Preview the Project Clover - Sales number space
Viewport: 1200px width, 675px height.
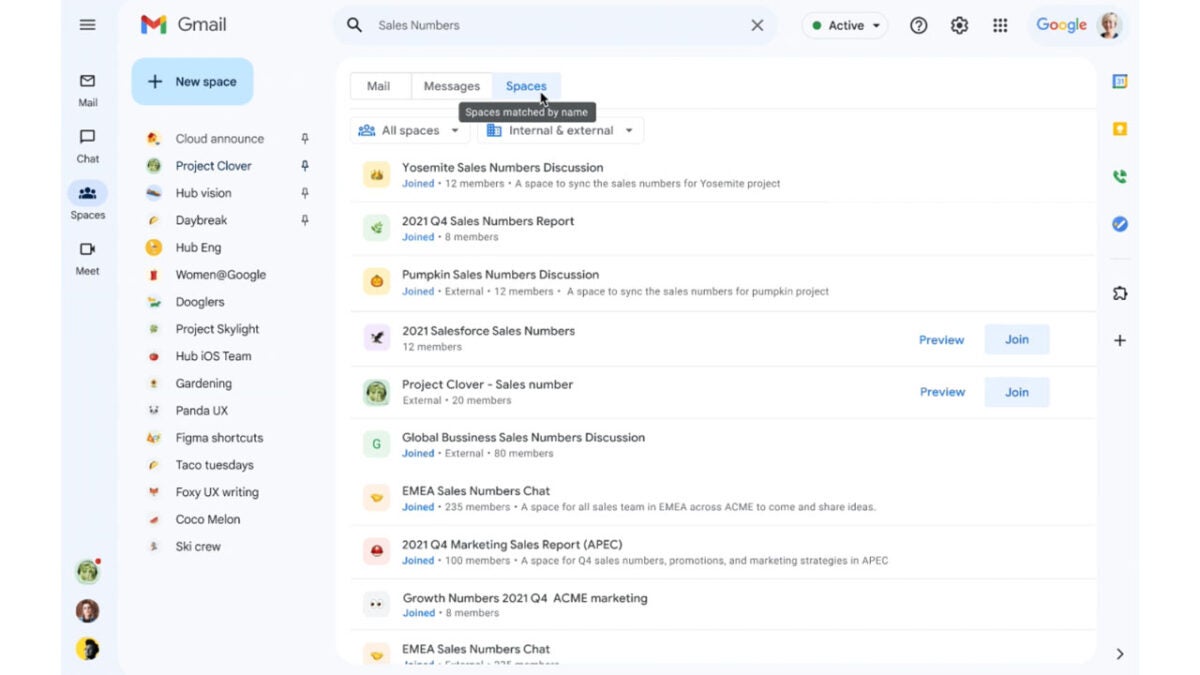pos(942,392)
